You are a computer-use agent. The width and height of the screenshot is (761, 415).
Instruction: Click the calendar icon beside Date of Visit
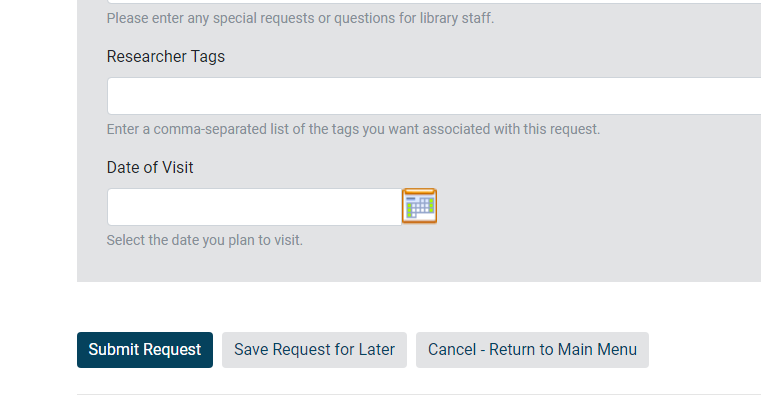[419, 206]
